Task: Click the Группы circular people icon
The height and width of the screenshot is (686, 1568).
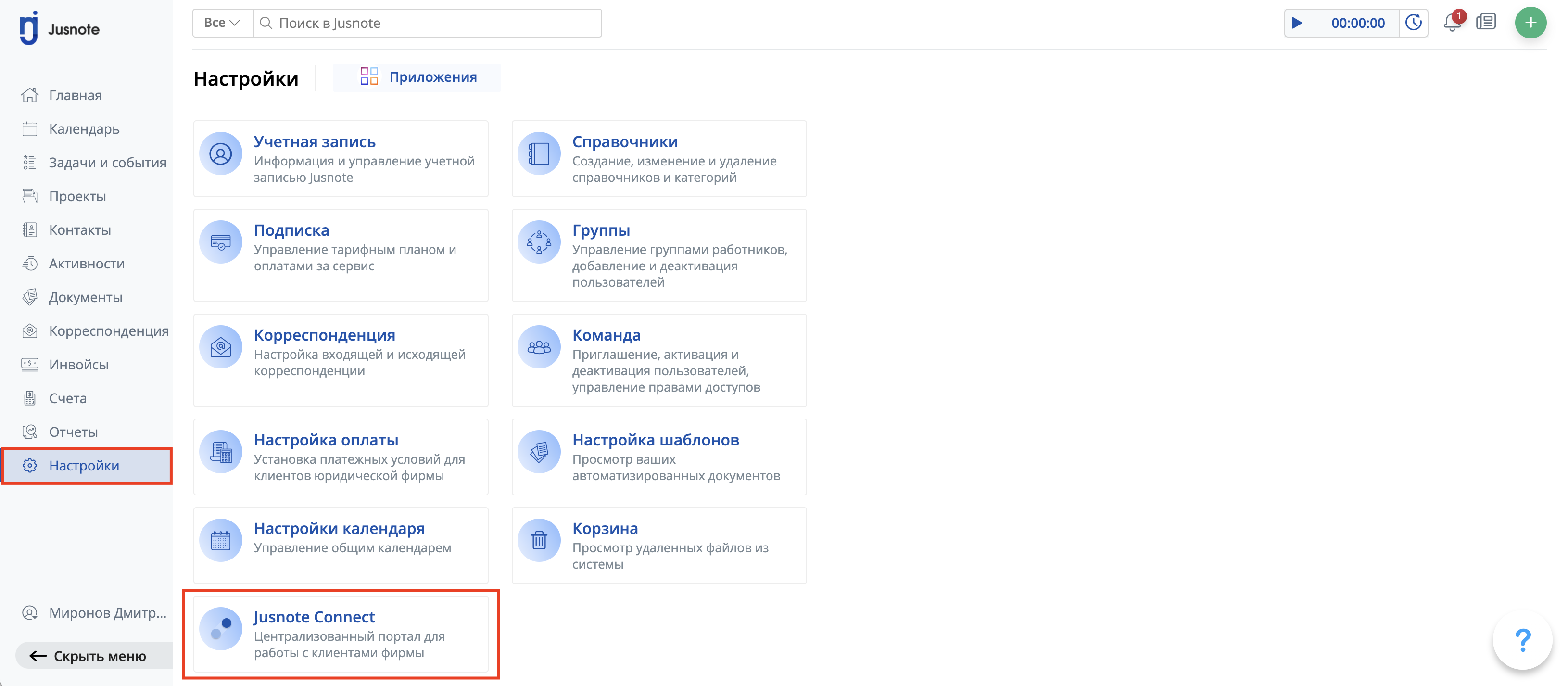Action: [x=539, y=242]
